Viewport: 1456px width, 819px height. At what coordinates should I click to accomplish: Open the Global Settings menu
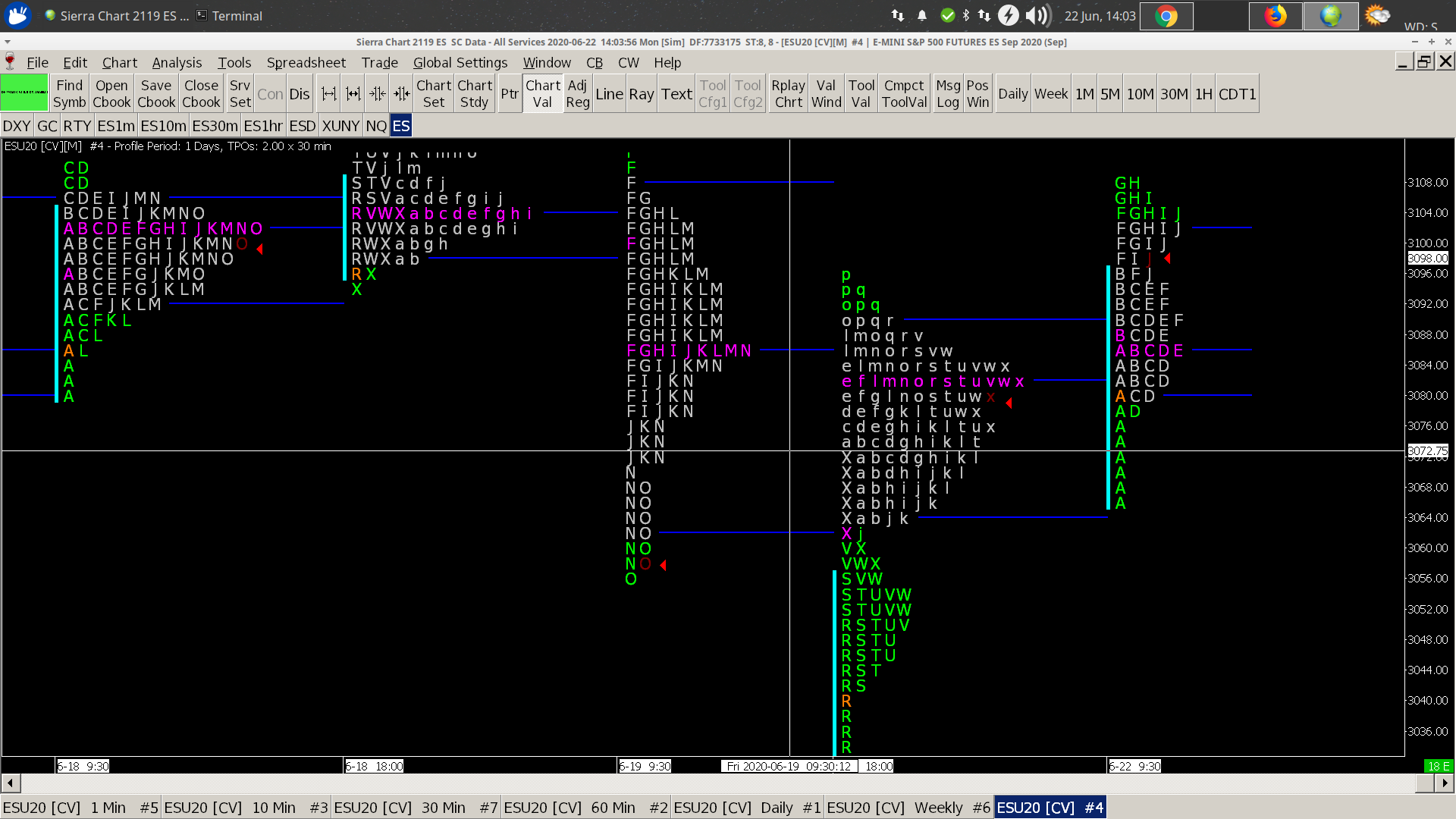pyautogui.click(x=460, y=62)
